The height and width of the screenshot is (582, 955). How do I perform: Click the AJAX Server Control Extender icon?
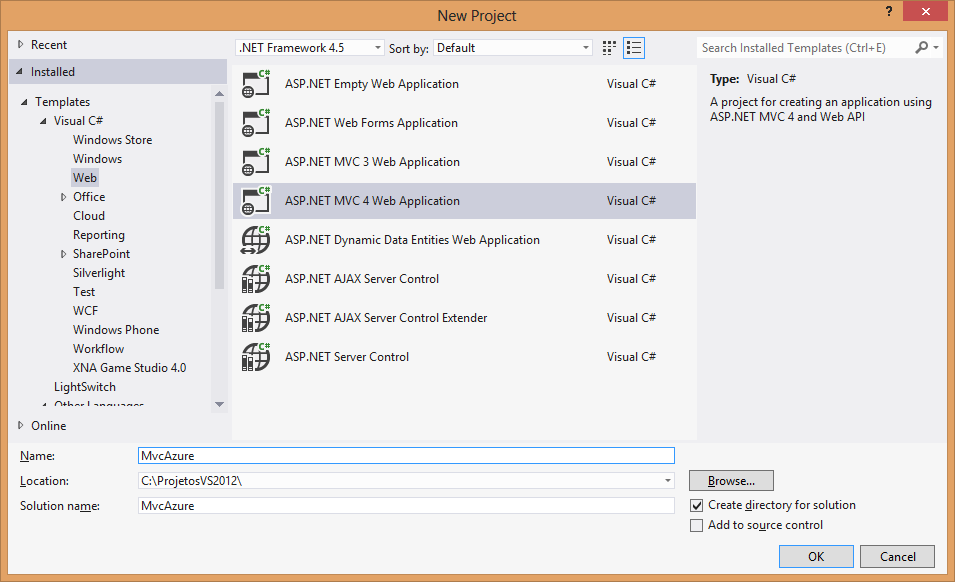pyautogui.click(x=256, y=318)
